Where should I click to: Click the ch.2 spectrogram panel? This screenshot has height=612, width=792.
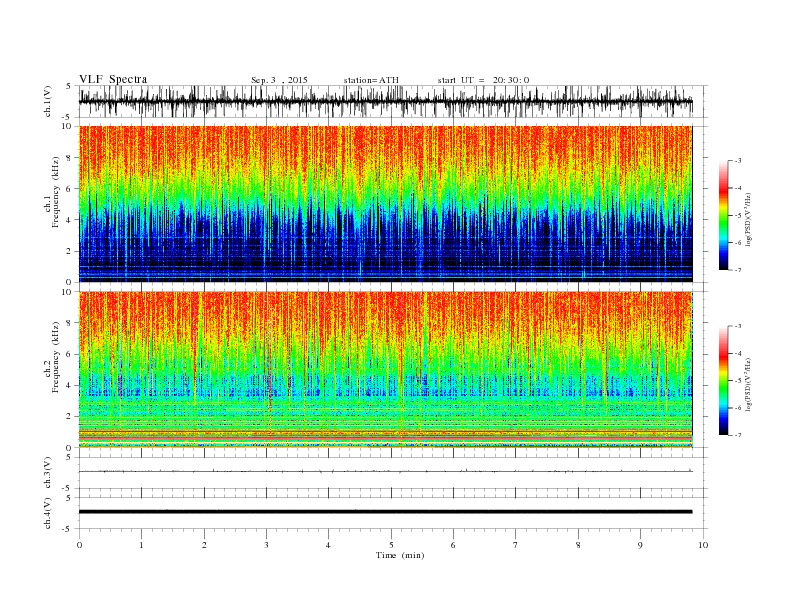[x=385, y=370]
